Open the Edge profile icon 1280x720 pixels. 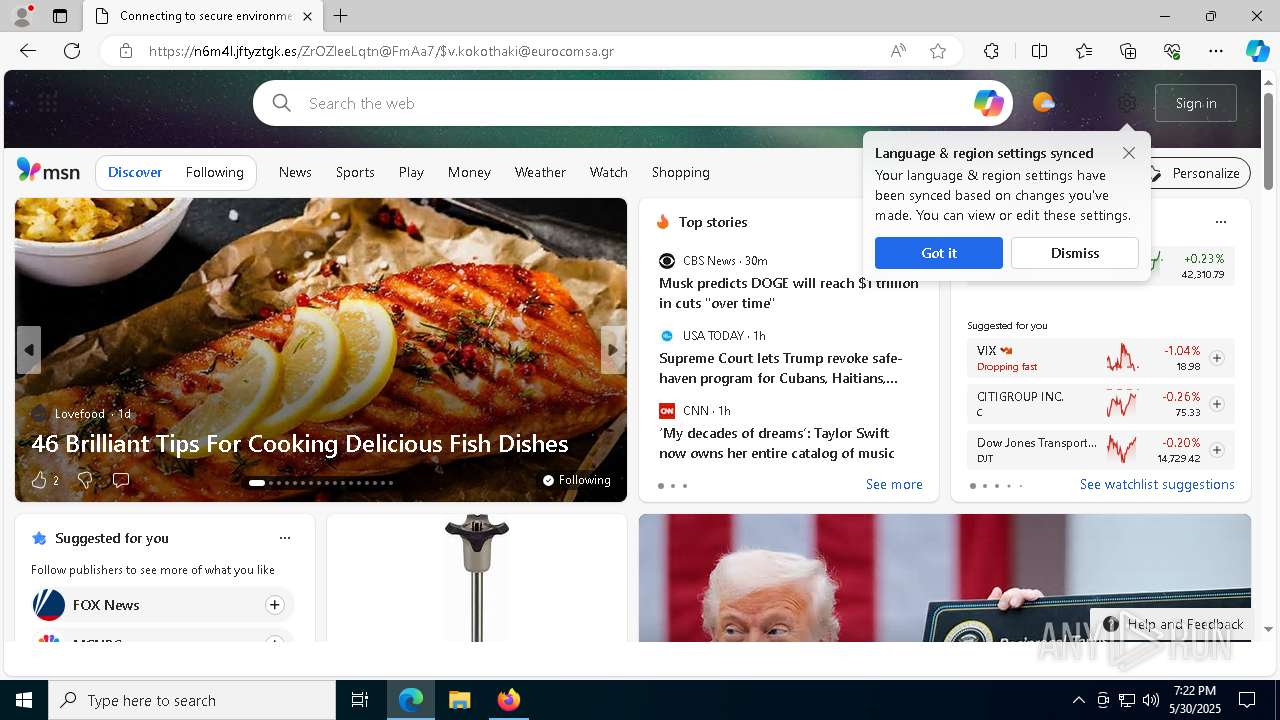tap(22, 16)
